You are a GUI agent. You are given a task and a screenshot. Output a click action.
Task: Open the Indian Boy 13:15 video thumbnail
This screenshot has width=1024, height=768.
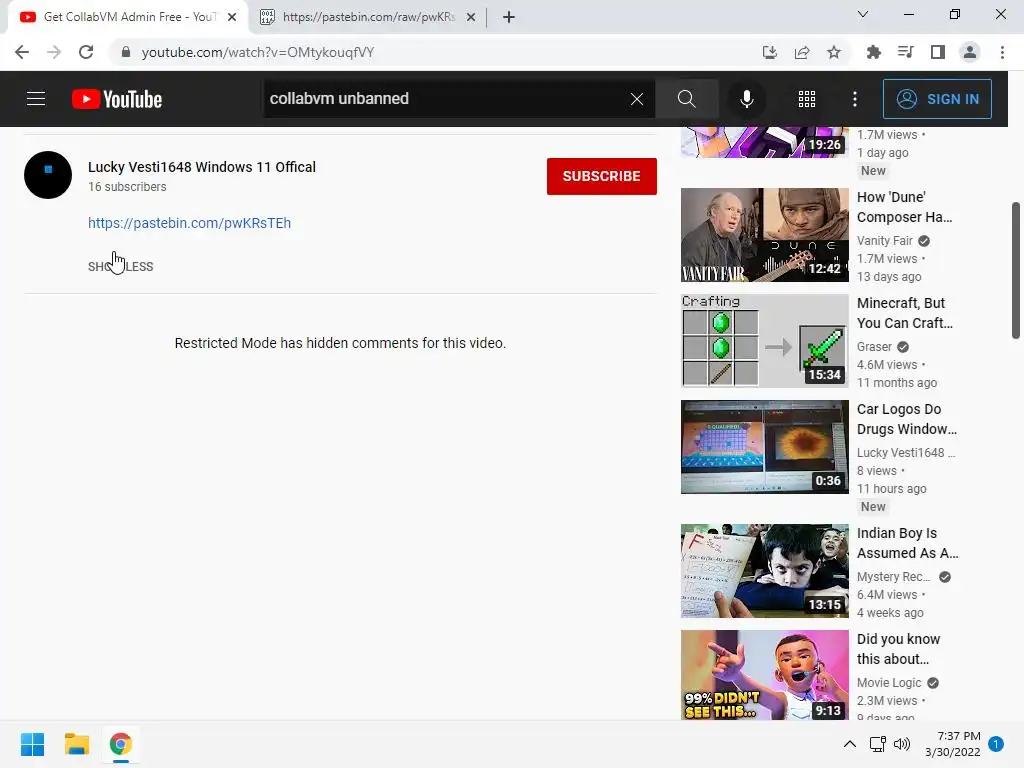pos(765,571)
